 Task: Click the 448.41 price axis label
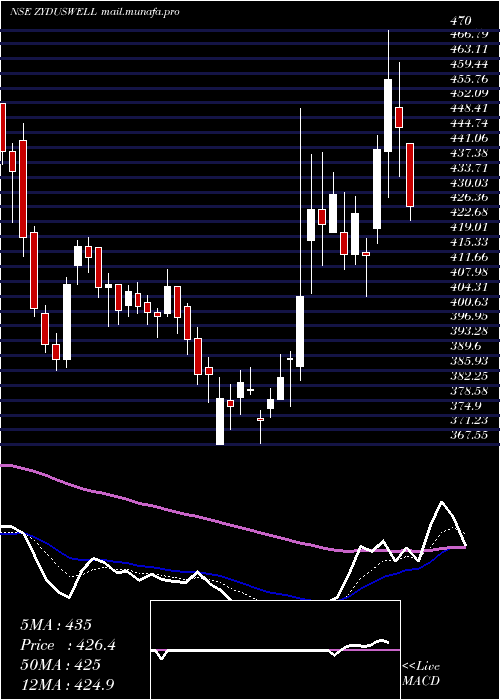(x=469, y=108)
